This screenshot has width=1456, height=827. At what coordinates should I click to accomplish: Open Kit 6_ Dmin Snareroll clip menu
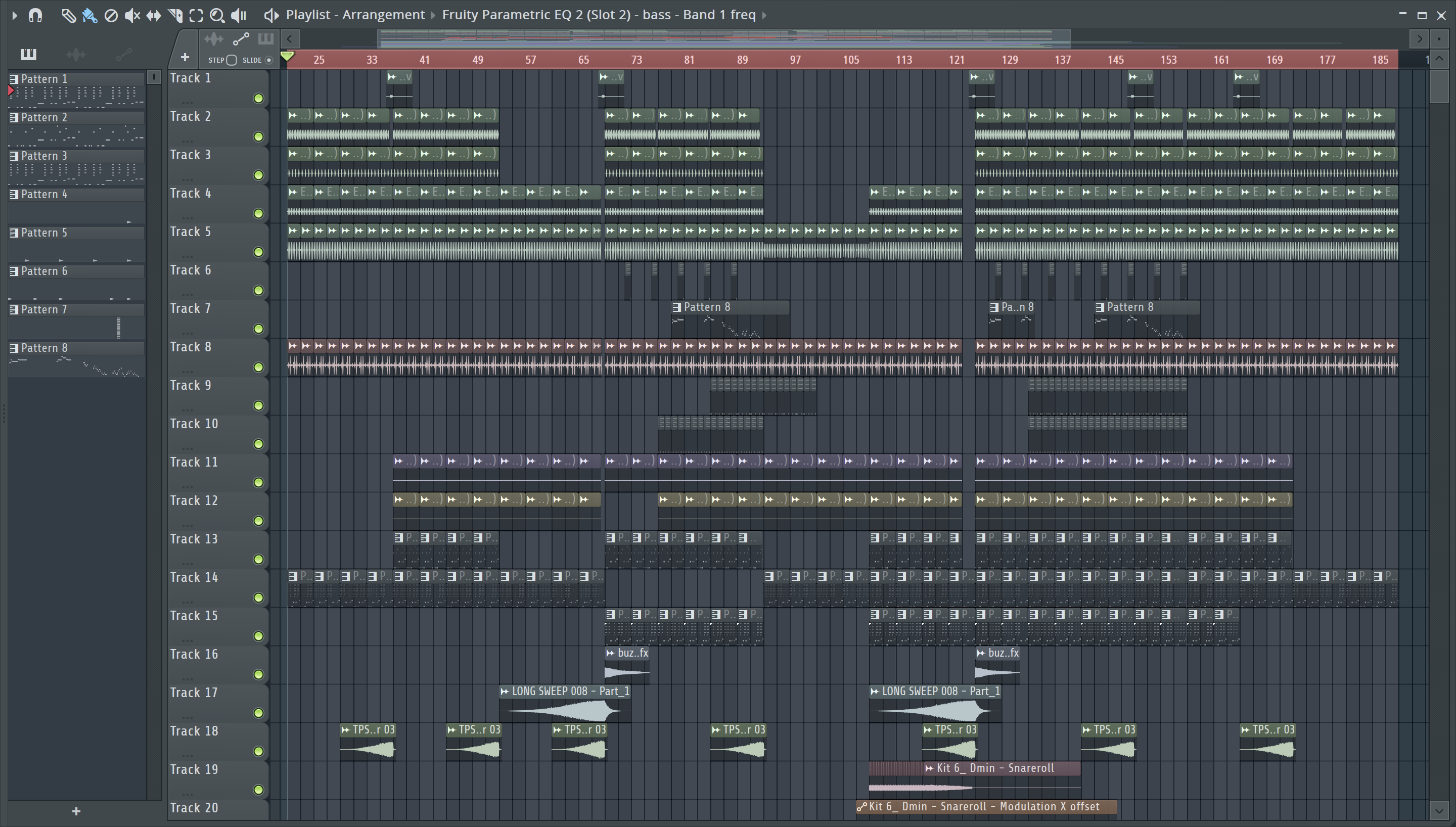click(929, 768)
